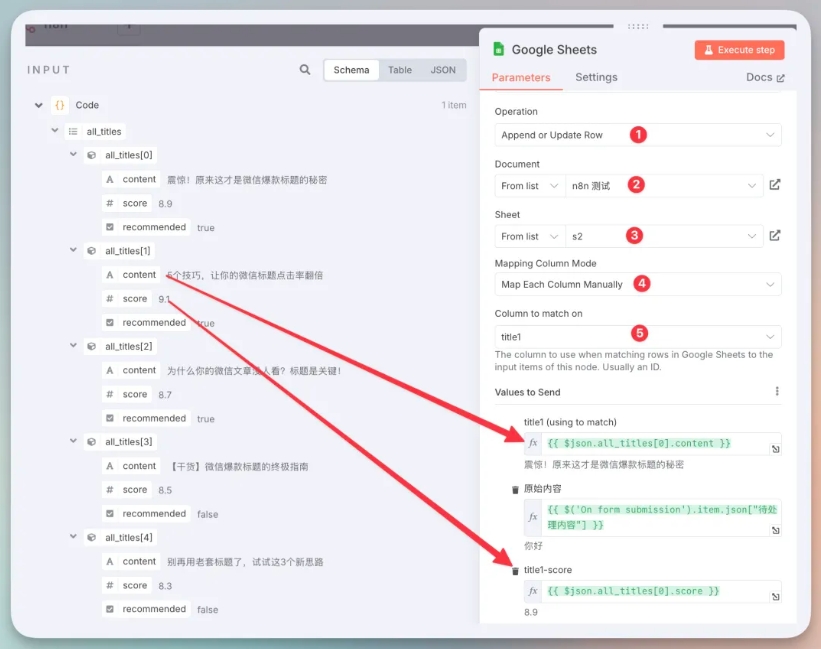Switch the input view to Table

click(x=400, y=70)
